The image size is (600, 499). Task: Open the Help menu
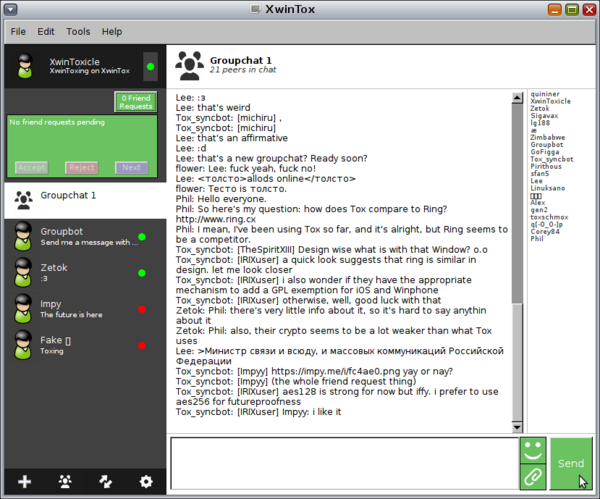coord(112,31)
